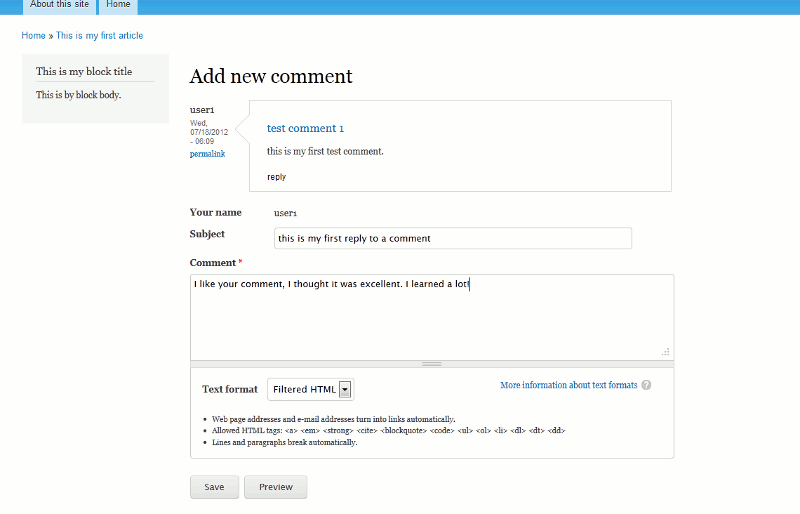The width and height of the screenshot is (800, 514).
Task: Focus the Subject text field
Action: (452, 238)
